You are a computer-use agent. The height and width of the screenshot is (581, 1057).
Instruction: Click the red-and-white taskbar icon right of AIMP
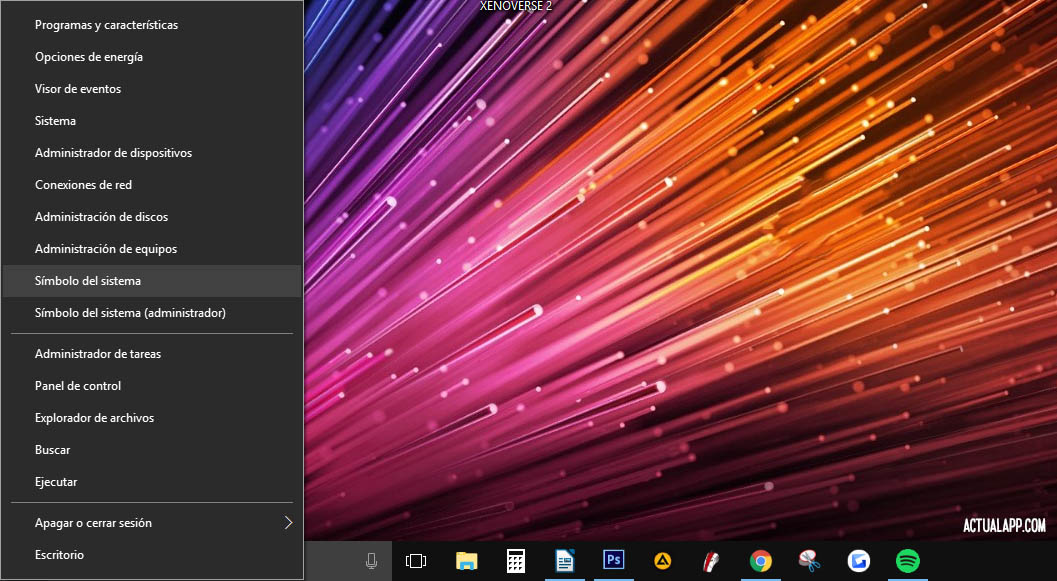(x=711, y=561)
